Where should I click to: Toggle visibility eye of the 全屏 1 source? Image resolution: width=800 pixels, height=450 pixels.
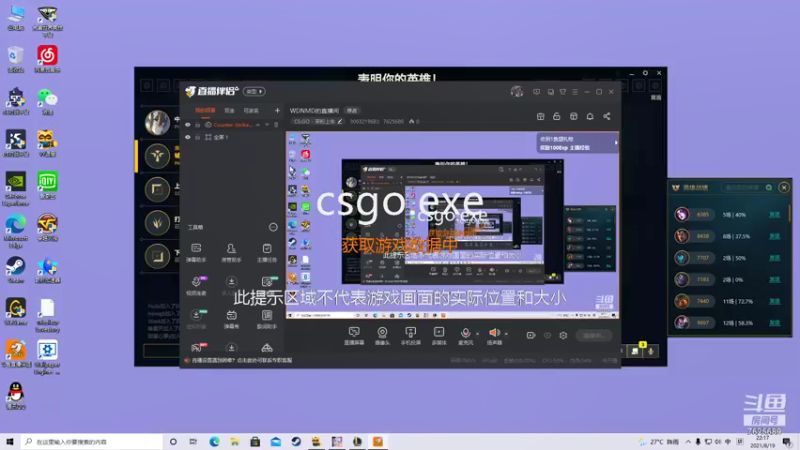pos(188,137)
